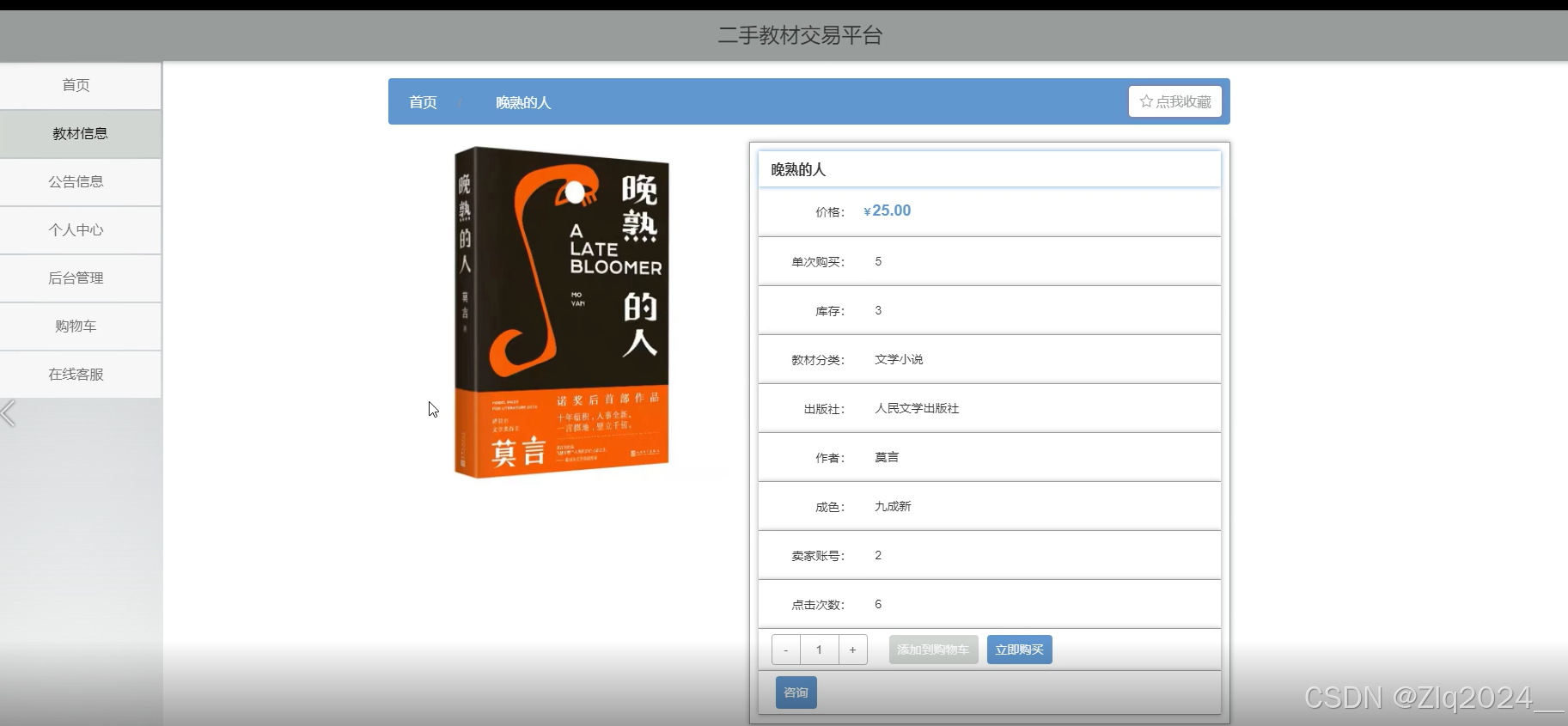The height and width of the screenshot is (726, 1568).
Task: Click the 卖家账号 label
Action: pyautogui.click(x=818, y=556)
